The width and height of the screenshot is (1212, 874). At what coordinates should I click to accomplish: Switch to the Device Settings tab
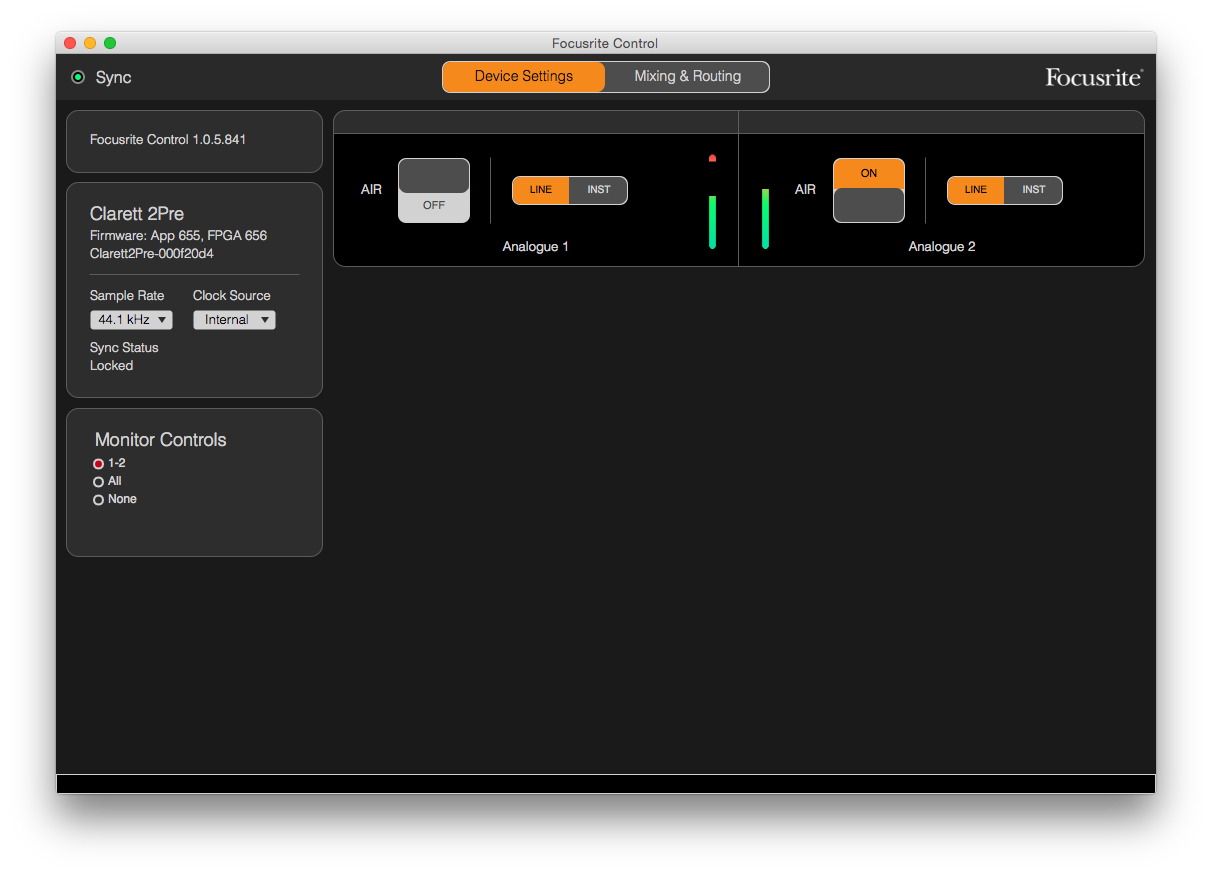(524, 77)
